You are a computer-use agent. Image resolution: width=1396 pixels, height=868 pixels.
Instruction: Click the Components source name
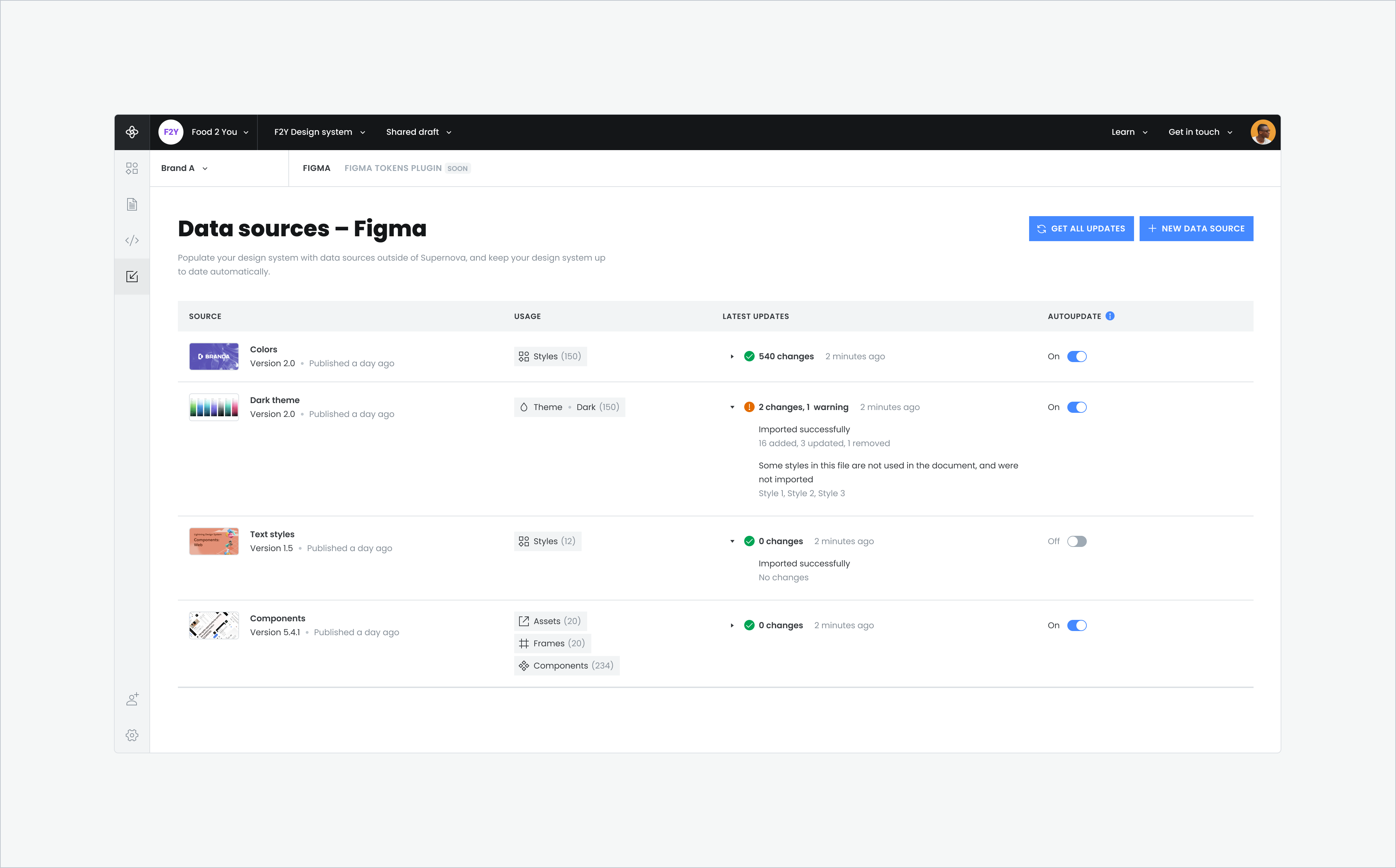tap(277, 618)
